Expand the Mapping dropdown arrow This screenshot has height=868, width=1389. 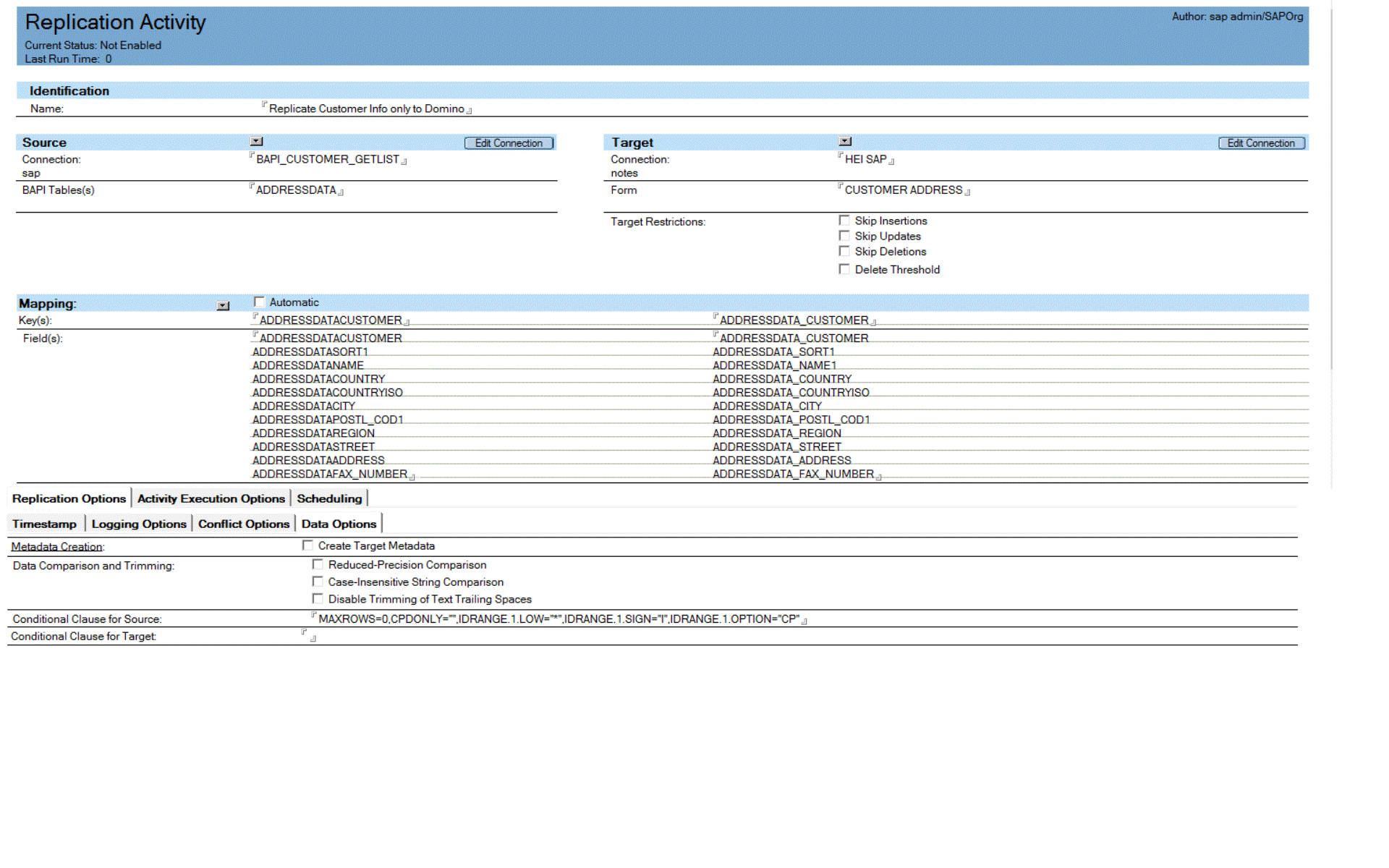coord(223,306)
